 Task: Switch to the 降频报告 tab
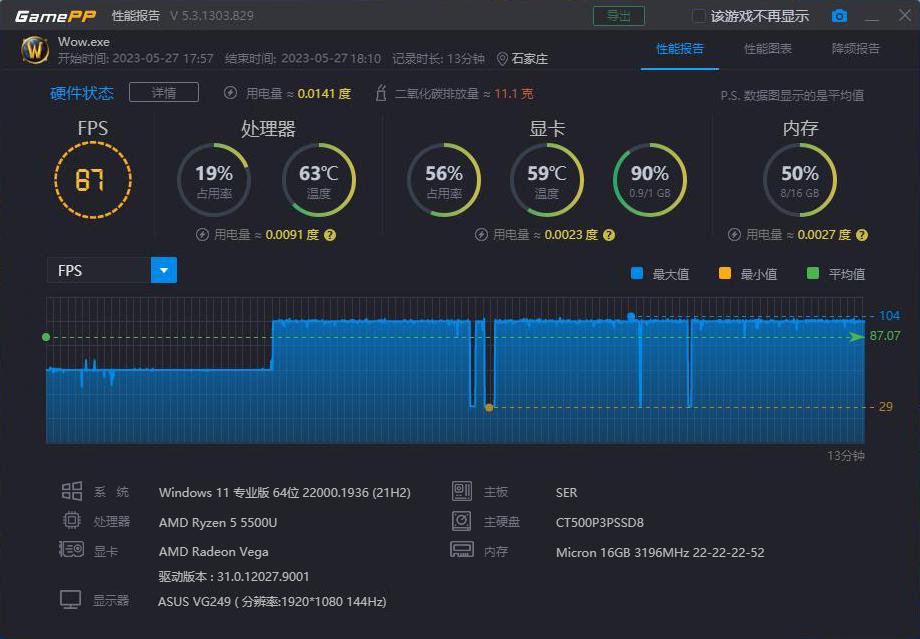(856, 49)
